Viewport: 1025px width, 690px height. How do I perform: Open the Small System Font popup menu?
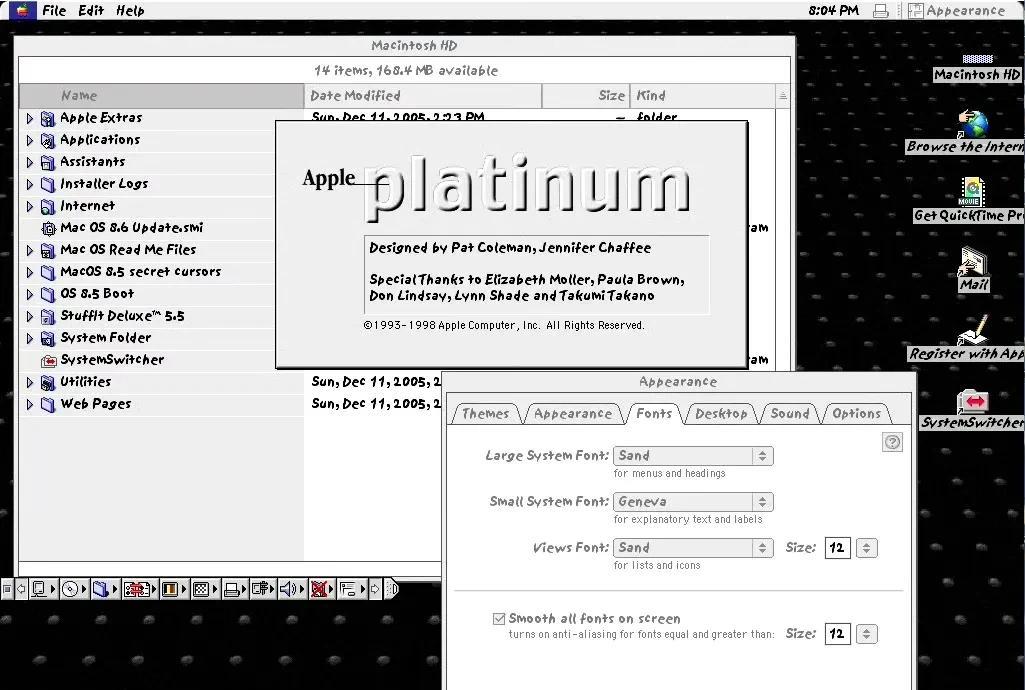tap(693, 502)
